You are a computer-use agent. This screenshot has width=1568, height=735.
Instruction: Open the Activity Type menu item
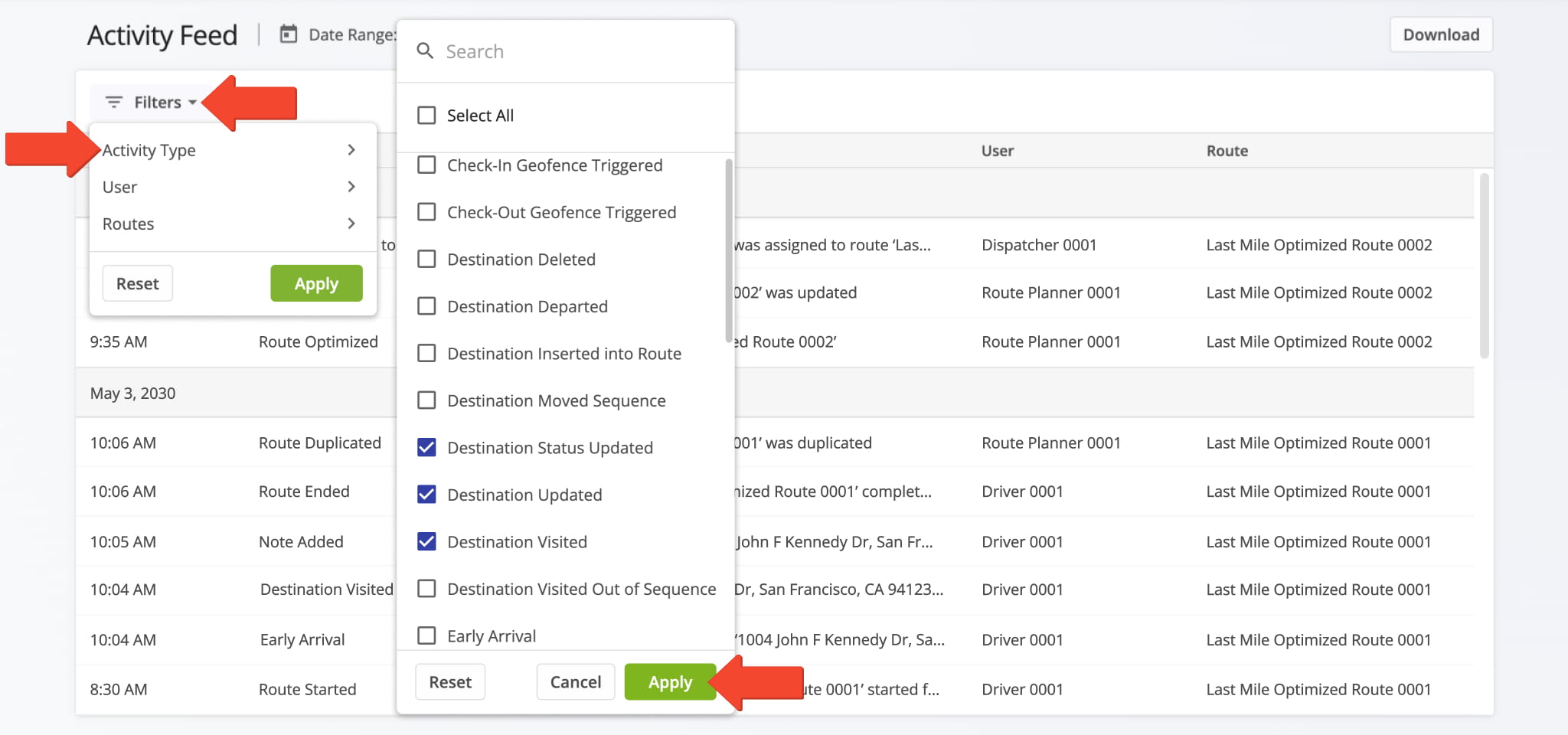point(149,150)
